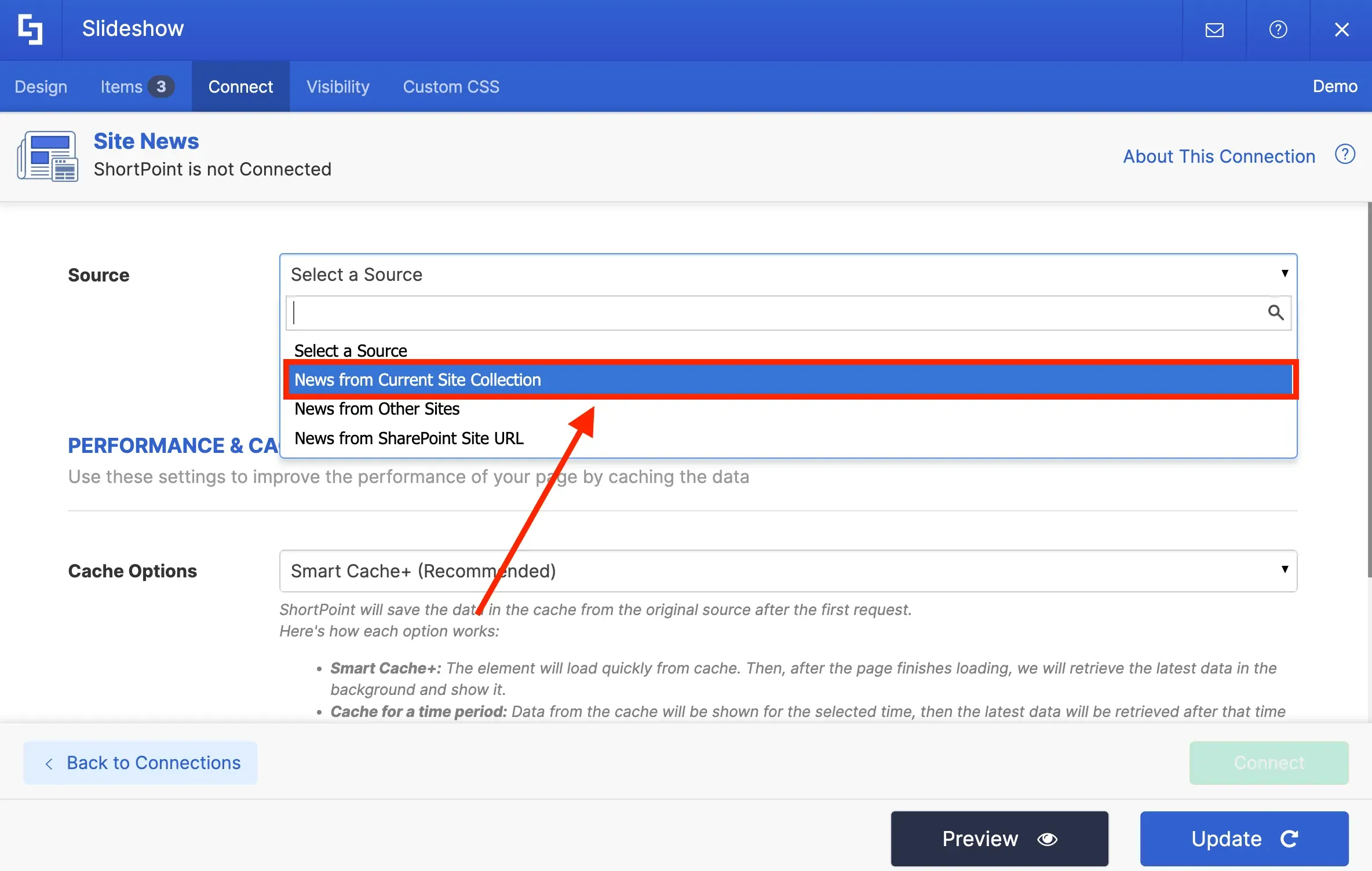Viewport: 1372px width, 871px height.
Task: Open the About This Connection link
Action: click(x=1219, y=156)
